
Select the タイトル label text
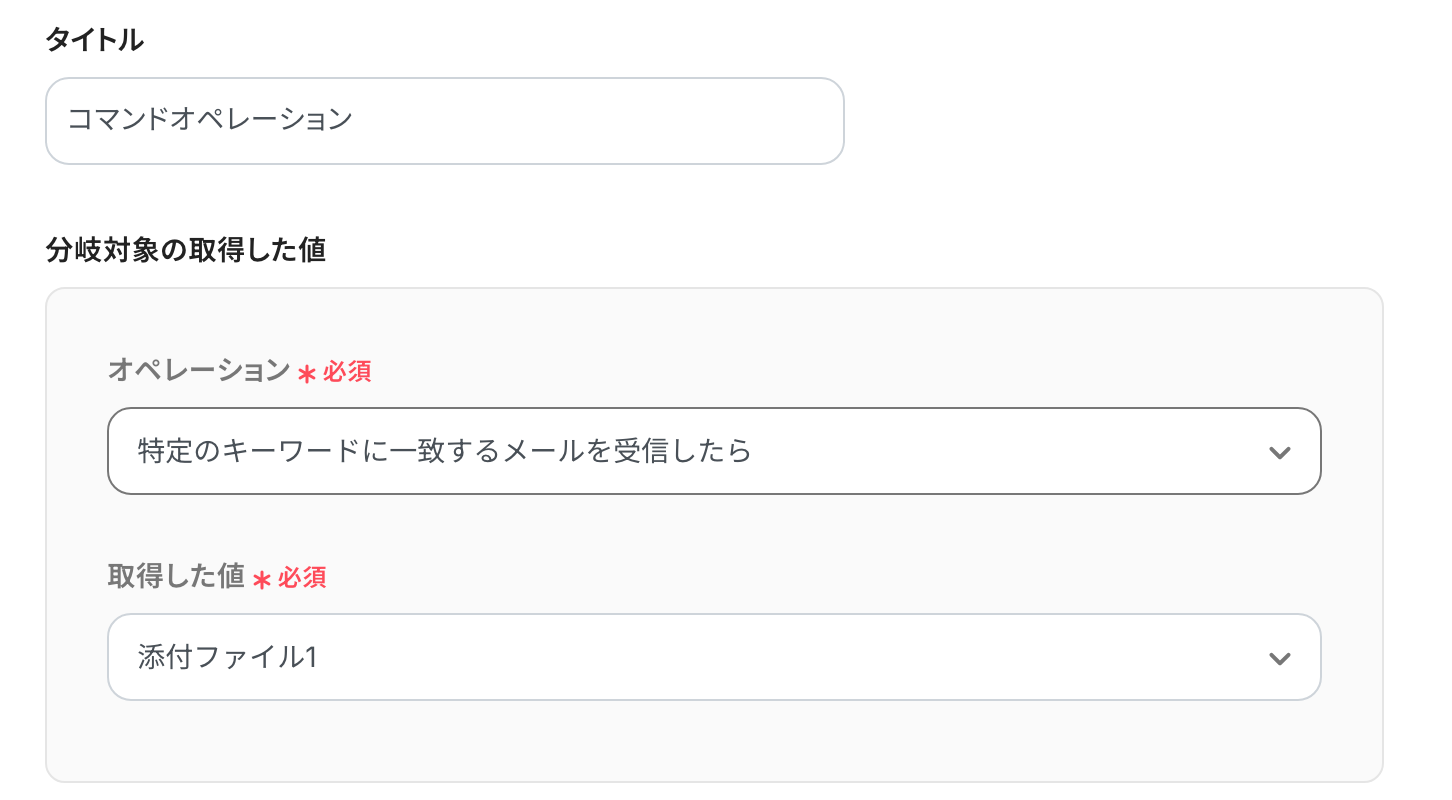click(94, 40)
